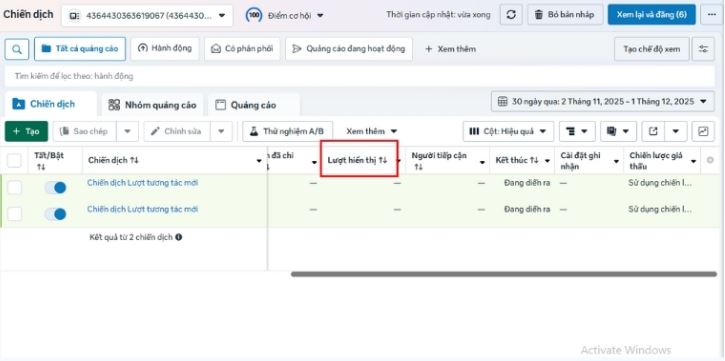Viewport: 725px width, 361px height.
Task: Open the export options dropdown arrow
Action: tap(676, 131)
